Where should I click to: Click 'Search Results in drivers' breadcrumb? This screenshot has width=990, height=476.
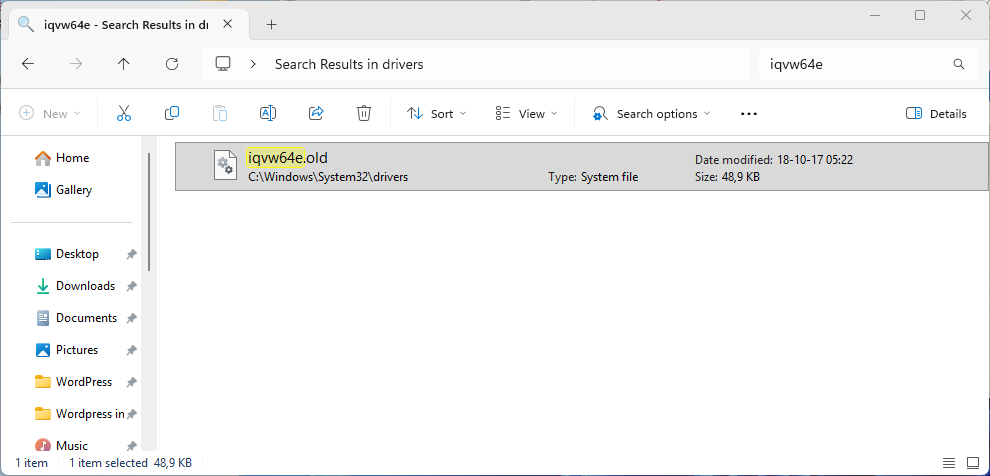349,64
